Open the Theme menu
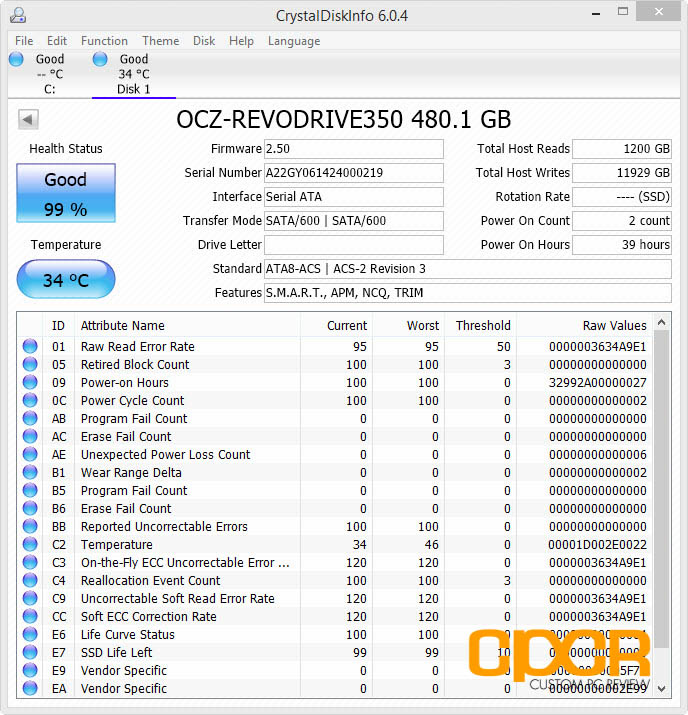 coord(160,41)
